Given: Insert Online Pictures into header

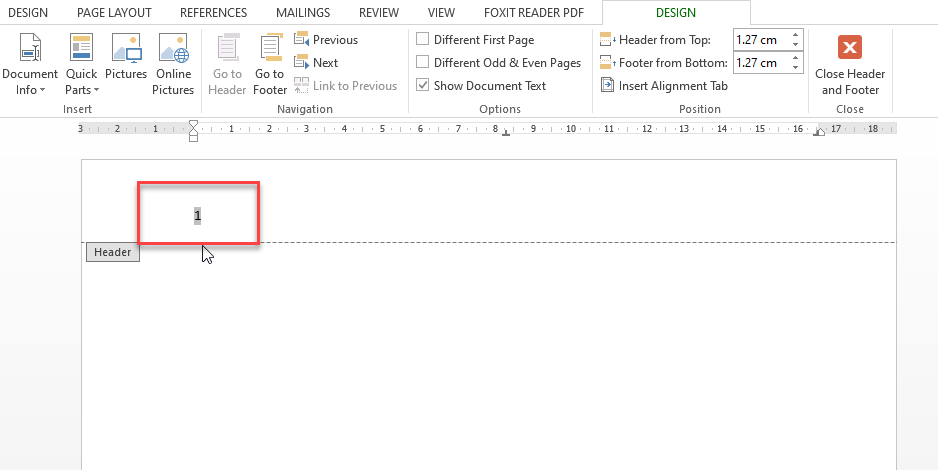Looking at the screenshot, I should pos(173,65).
